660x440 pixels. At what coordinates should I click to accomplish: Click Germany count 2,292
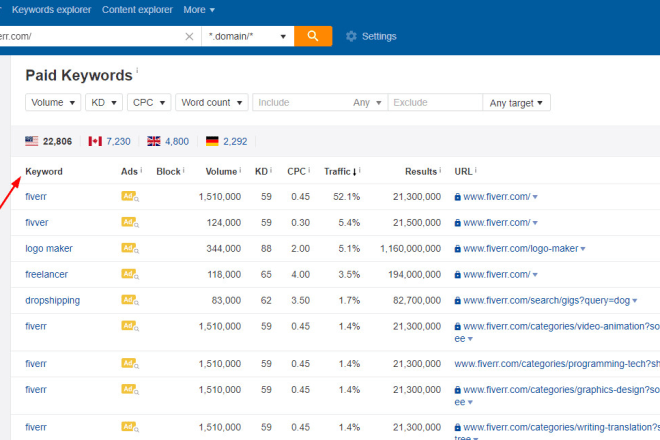(x=235, y=141)
